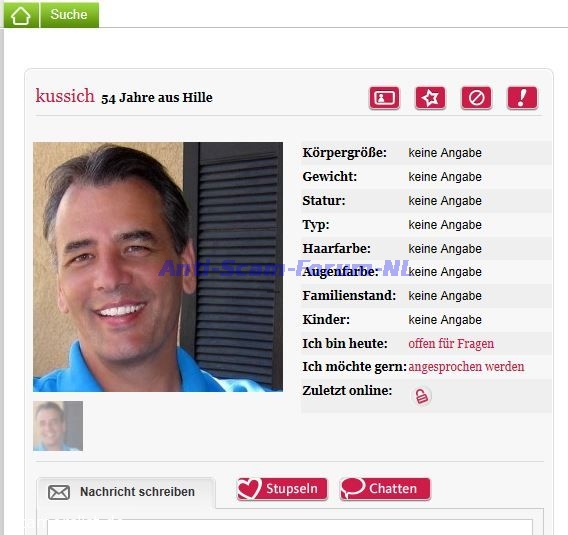Screen dimensions: 568x535
Task: Click the Stupseln button
Action: pos(282,489)
